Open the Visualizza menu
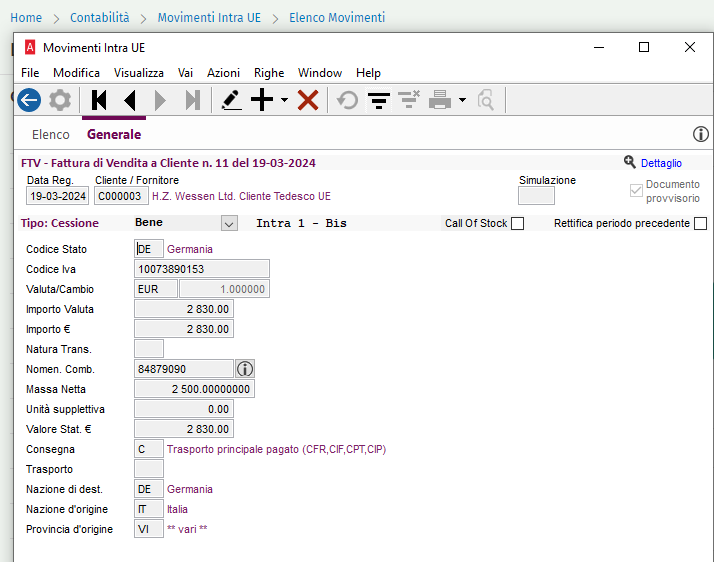The height and width of the screenshot is (562, 714). (x=139, y=73)
